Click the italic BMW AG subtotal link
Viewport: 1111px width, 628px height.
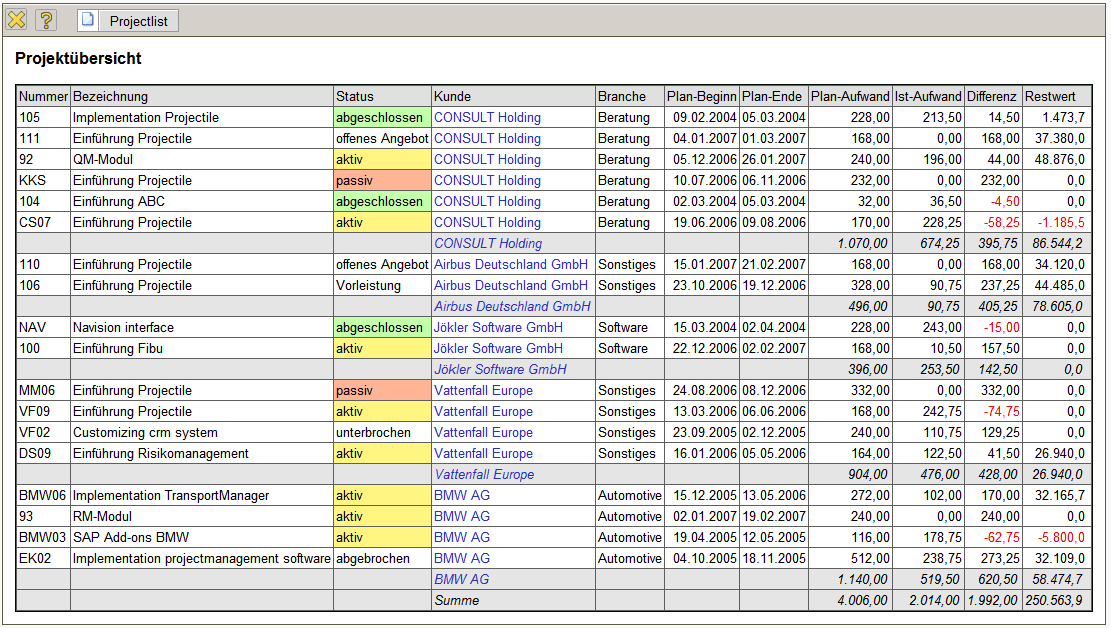click(461, 580)
